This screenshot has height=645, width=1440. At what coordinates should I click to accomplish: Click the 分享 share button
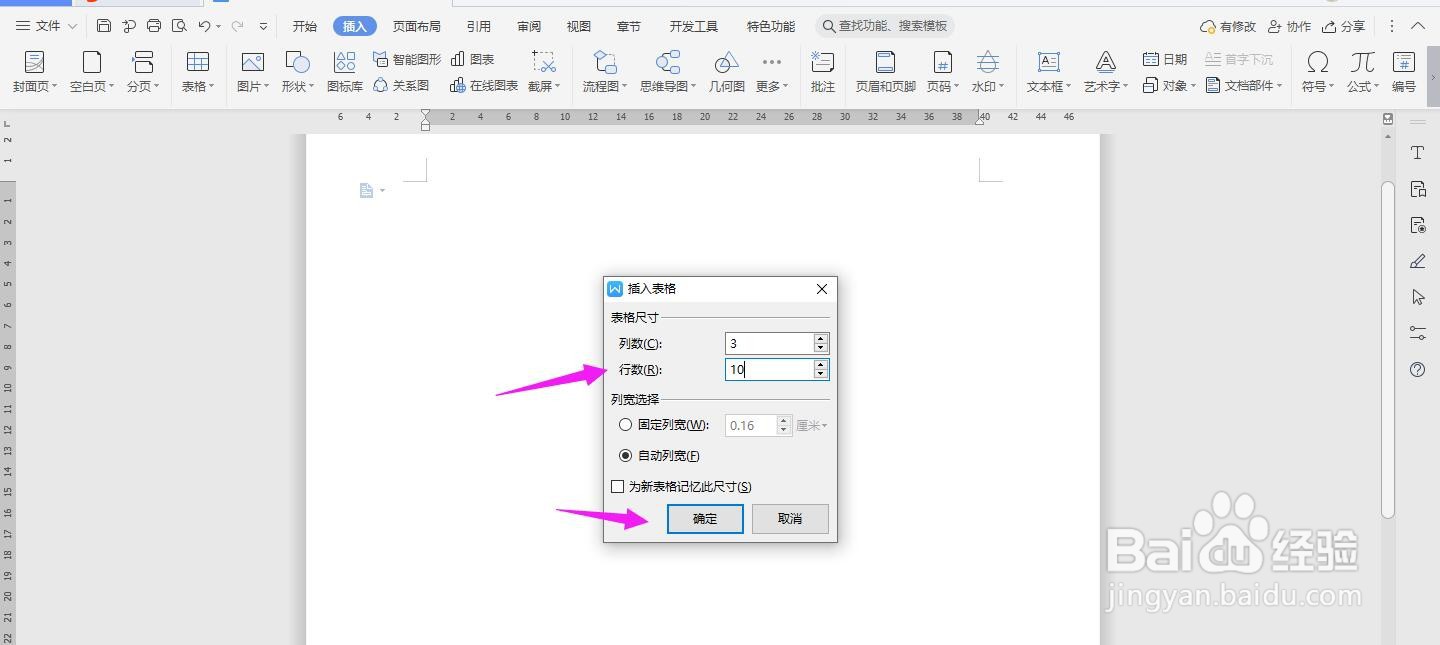pyautogui.click(x=1343, y=27)
